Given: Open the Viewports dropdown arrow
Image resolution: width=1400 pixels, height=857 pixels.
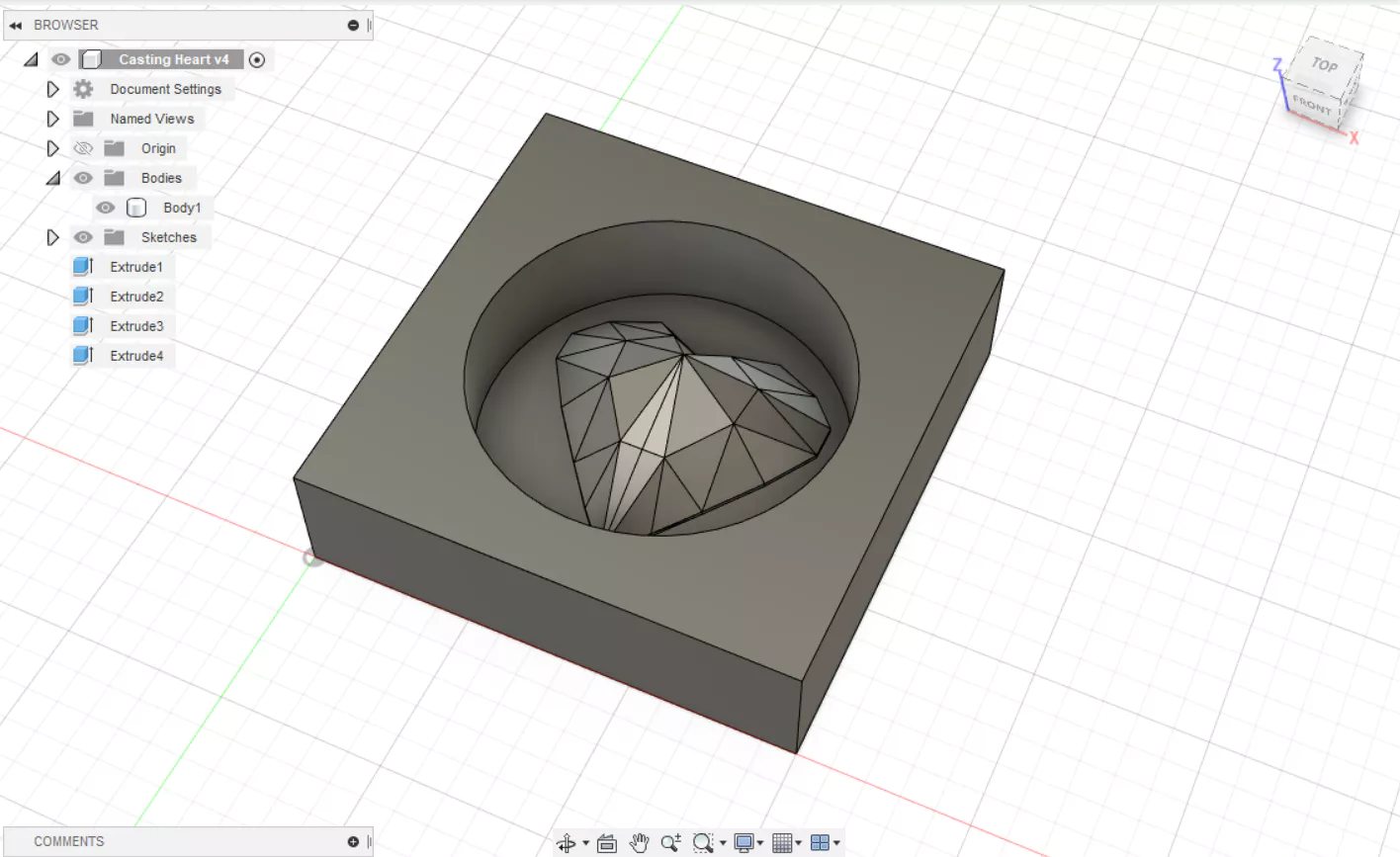Looking at the screenshot, I should (836, 843).
